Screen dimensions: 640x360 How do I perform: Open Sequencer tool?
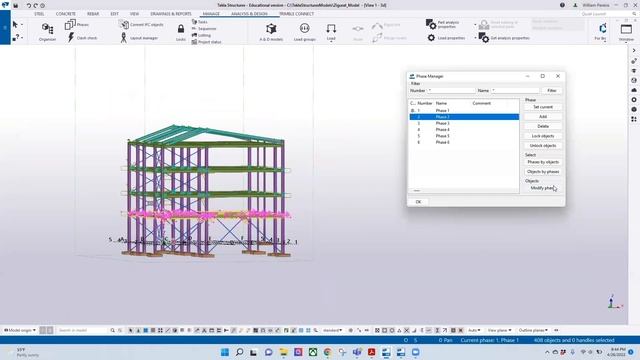coord(204,29)
